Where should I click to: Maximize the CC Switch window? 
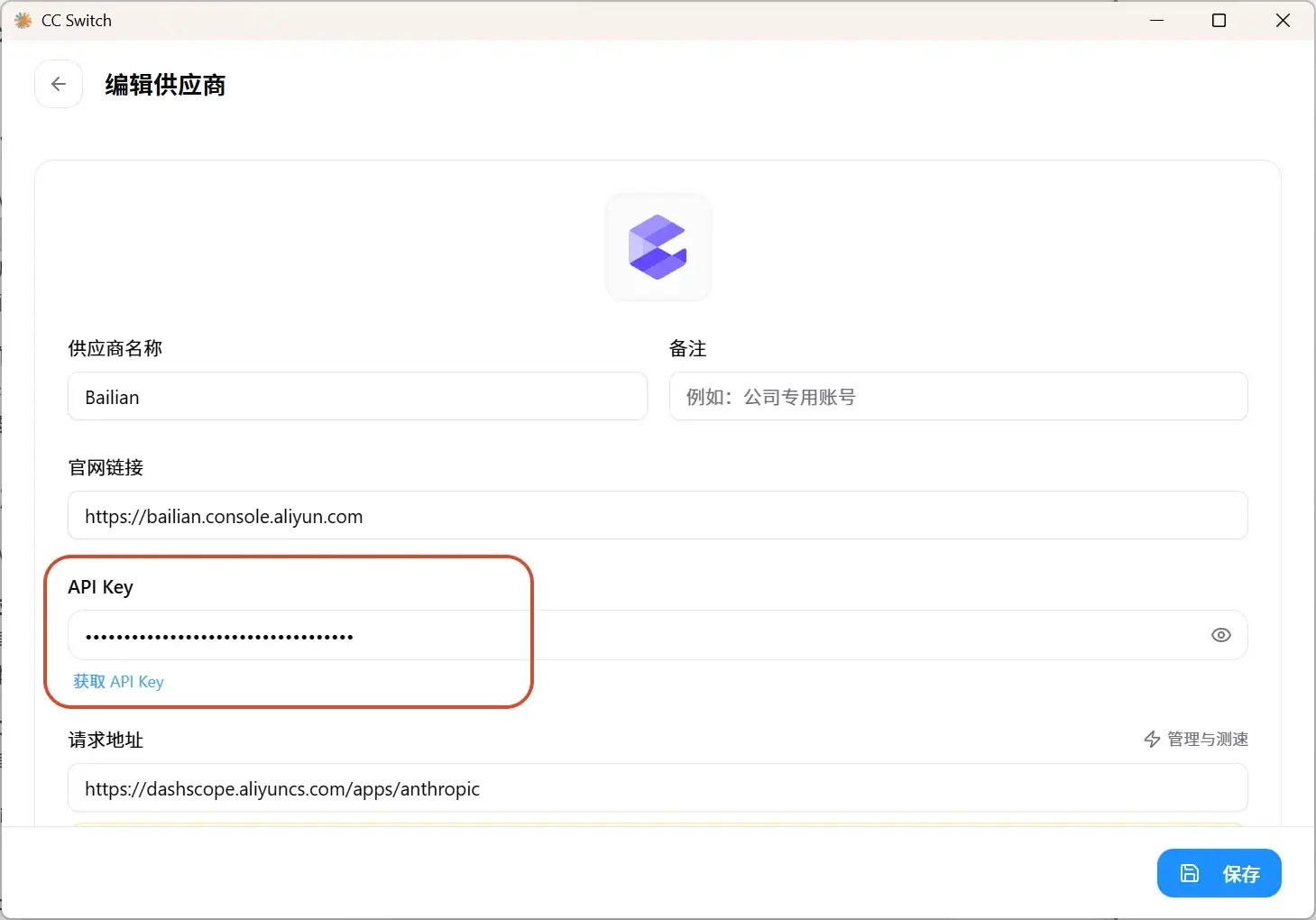[x=1219, y=20]
